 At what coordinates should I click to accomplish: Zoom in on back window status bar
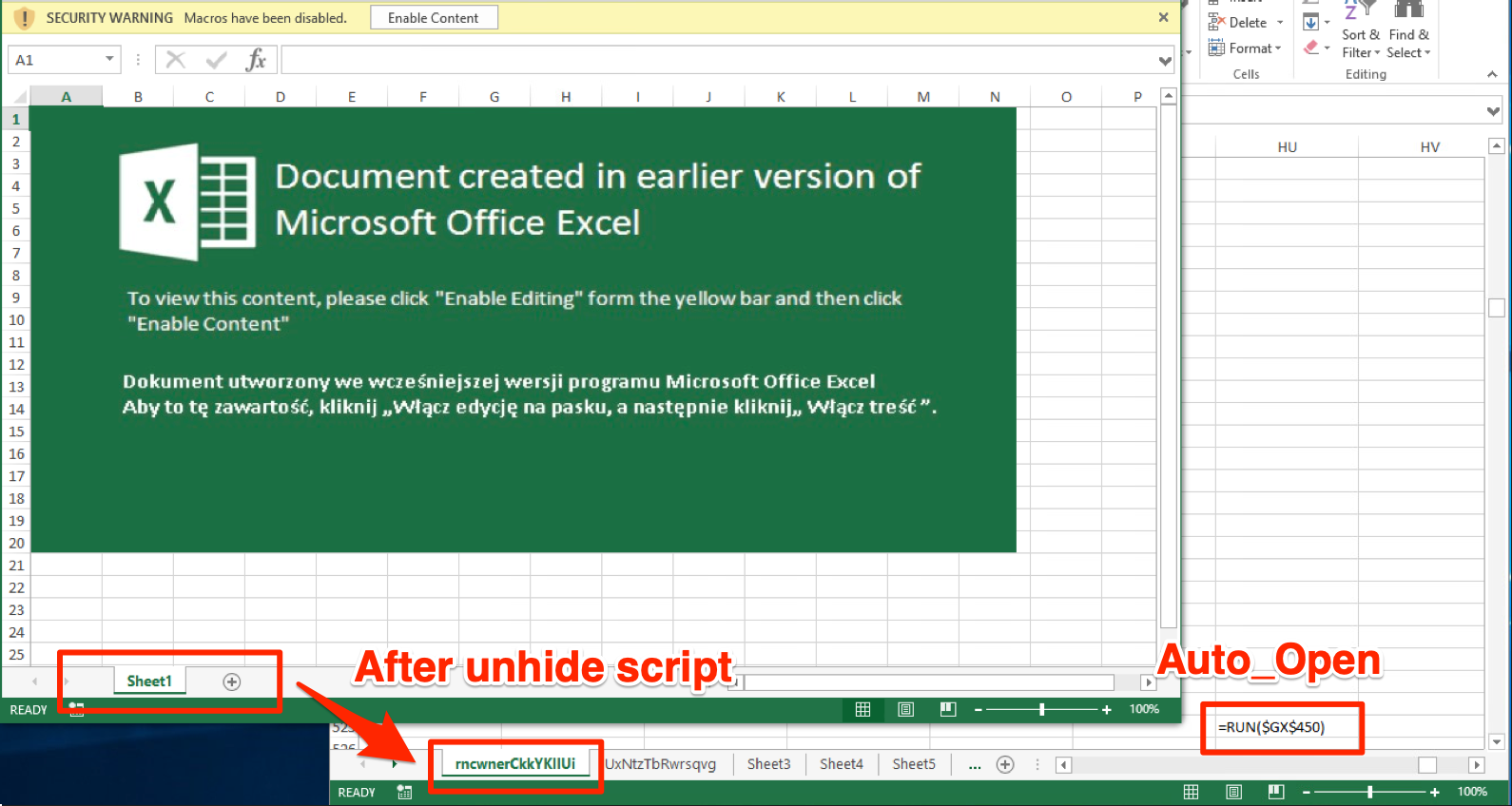[x=1434, y=792]
